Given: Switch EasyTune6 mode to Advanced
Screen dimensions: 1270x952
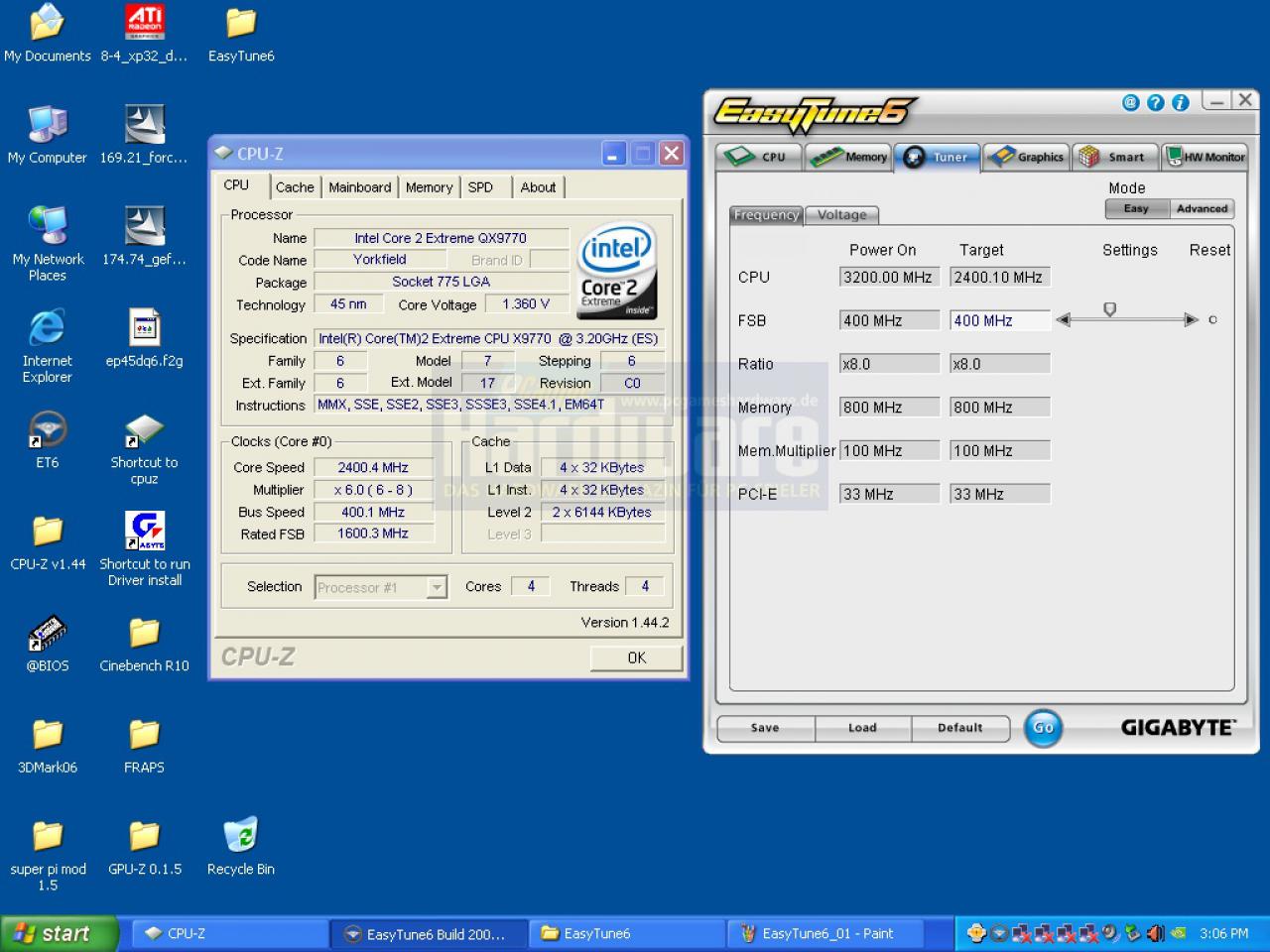Looking at the screenshot, I should click(1202, 208).
